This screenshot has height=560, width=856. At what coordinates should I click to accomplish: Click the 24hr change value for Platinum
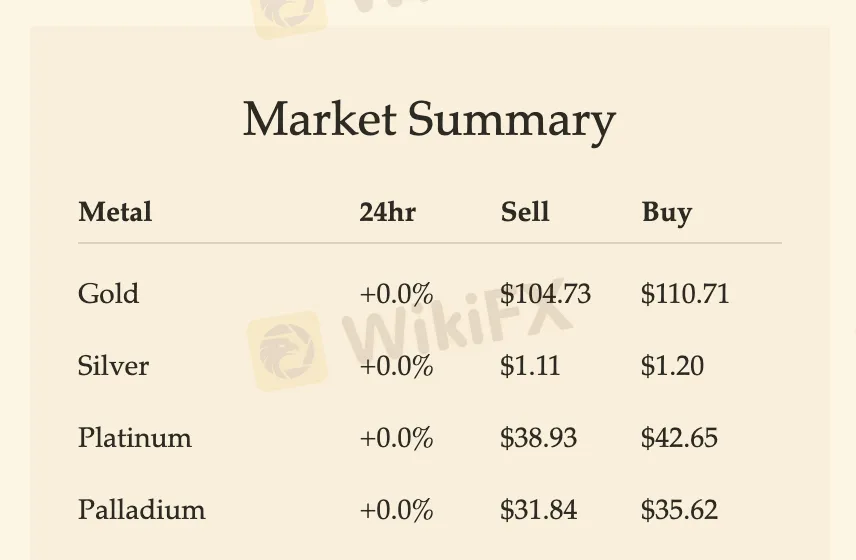[396, 438]
